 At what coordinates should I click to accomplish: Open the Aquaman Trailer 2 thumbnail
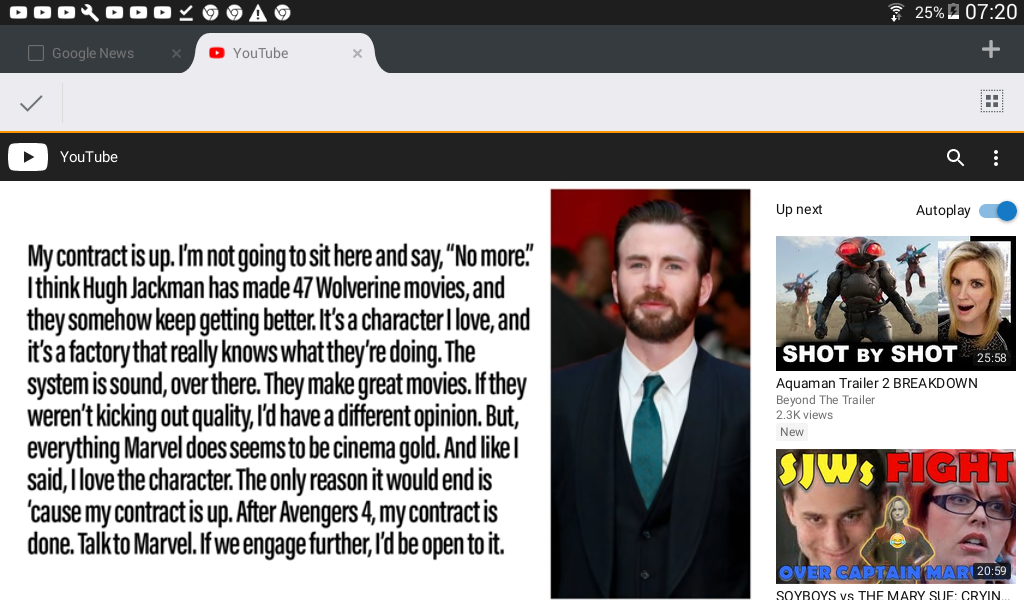(895, 304)
